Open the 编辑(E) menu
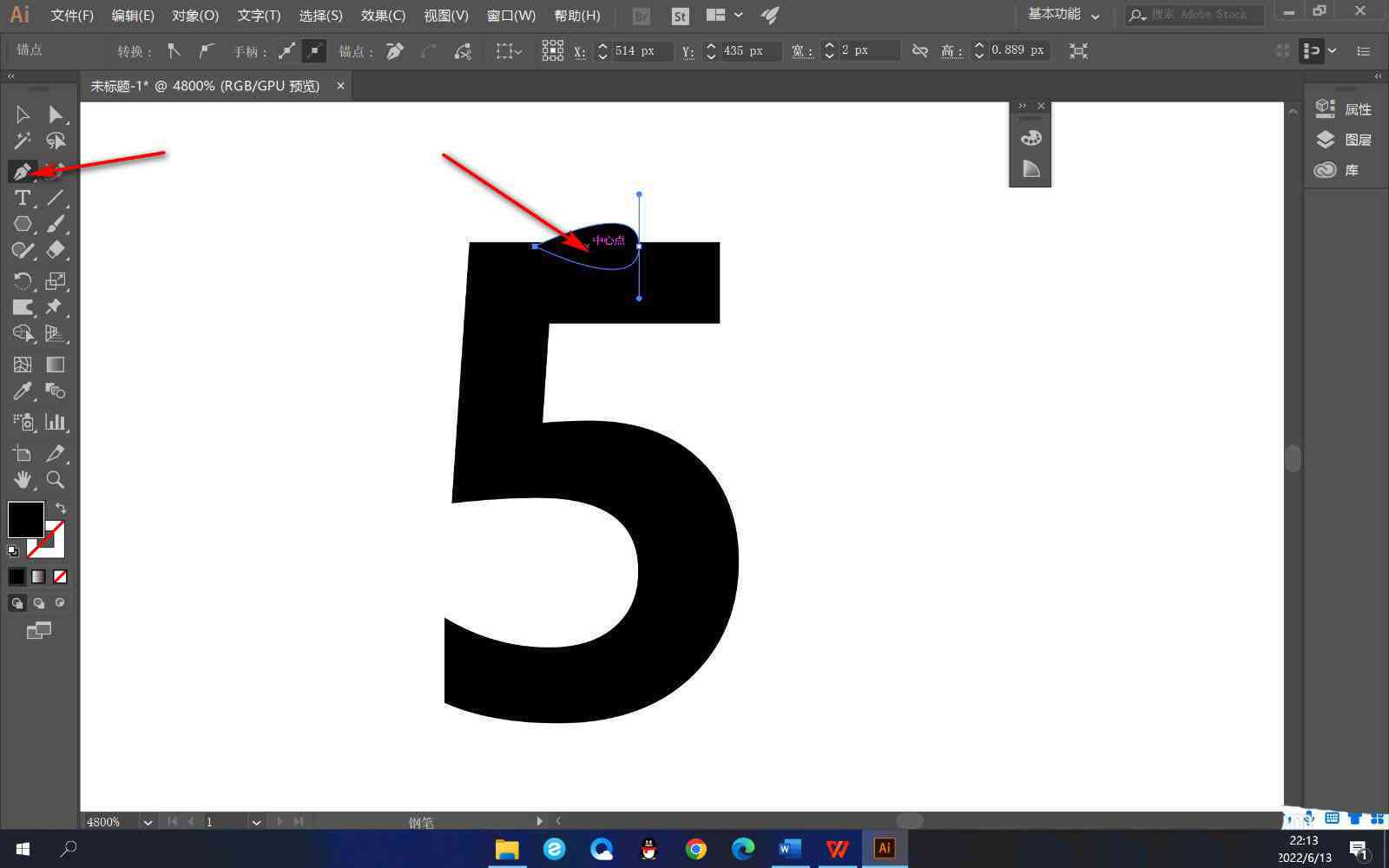 [x=133, y=16]
